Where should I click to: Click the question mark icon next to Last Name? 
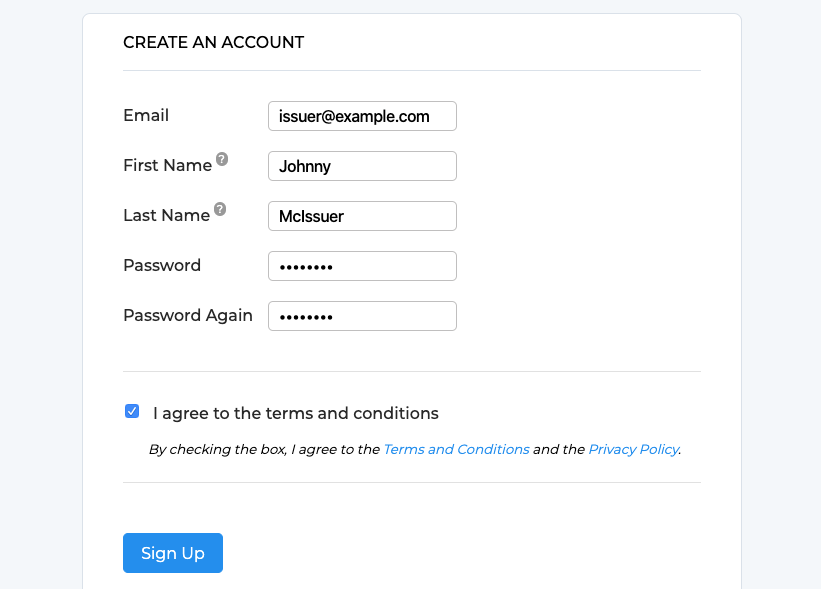220,209
